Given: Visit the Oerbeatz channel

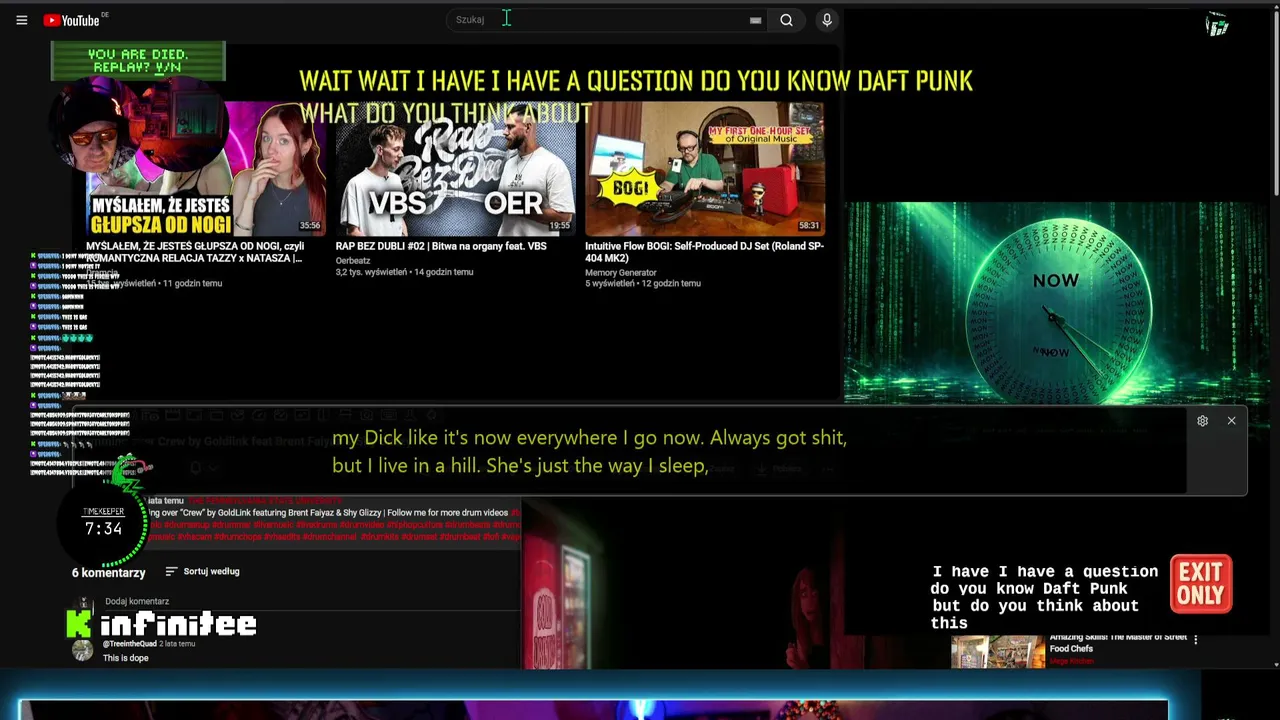Looking at the screenshot, I should pos(353,261).
